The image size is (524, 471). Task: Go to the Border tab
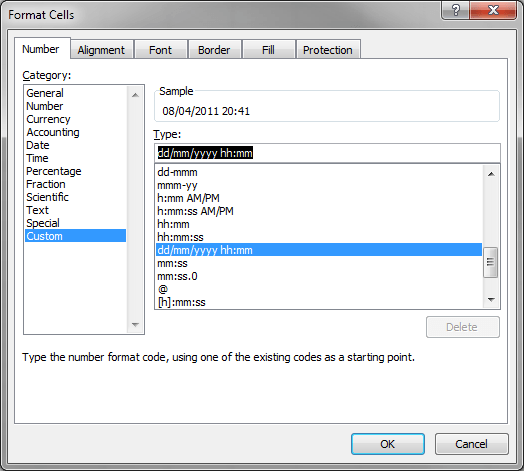tap(214, 50)
